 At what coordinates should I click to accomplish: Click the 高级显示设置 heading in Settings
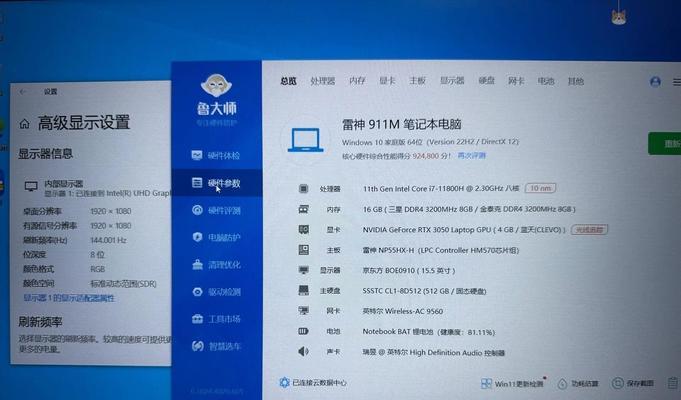tap(84, 122)
